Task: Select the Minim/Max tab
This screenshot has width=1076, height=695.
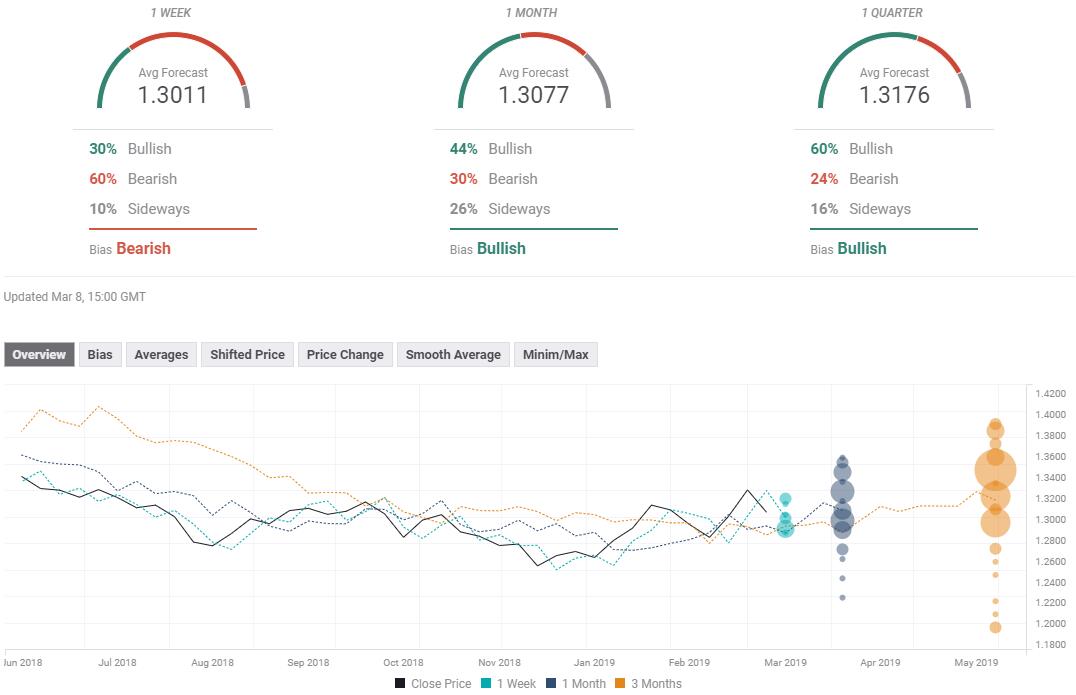Action: (555, 354)
